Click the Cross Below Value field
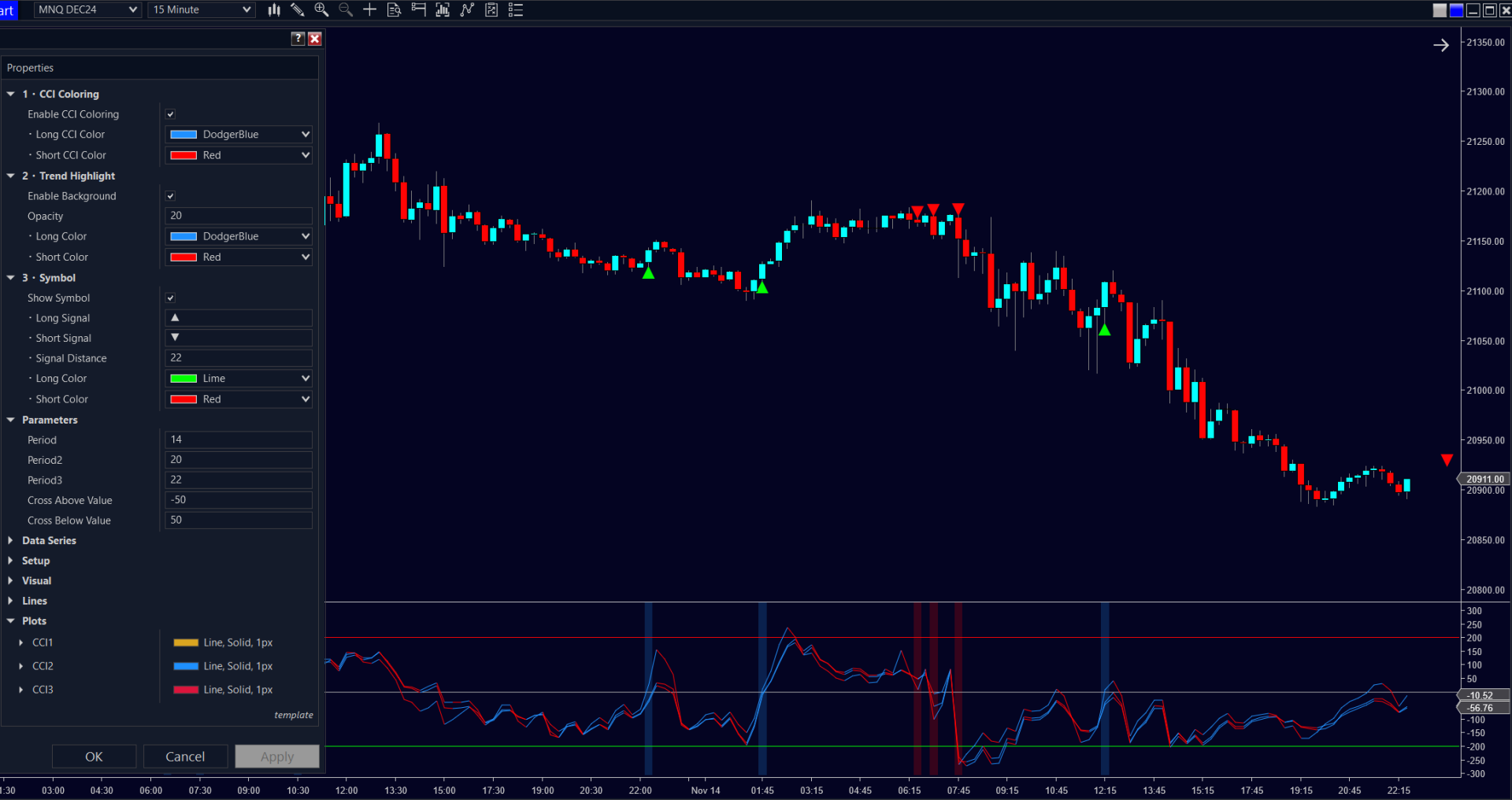 point(239,520)
